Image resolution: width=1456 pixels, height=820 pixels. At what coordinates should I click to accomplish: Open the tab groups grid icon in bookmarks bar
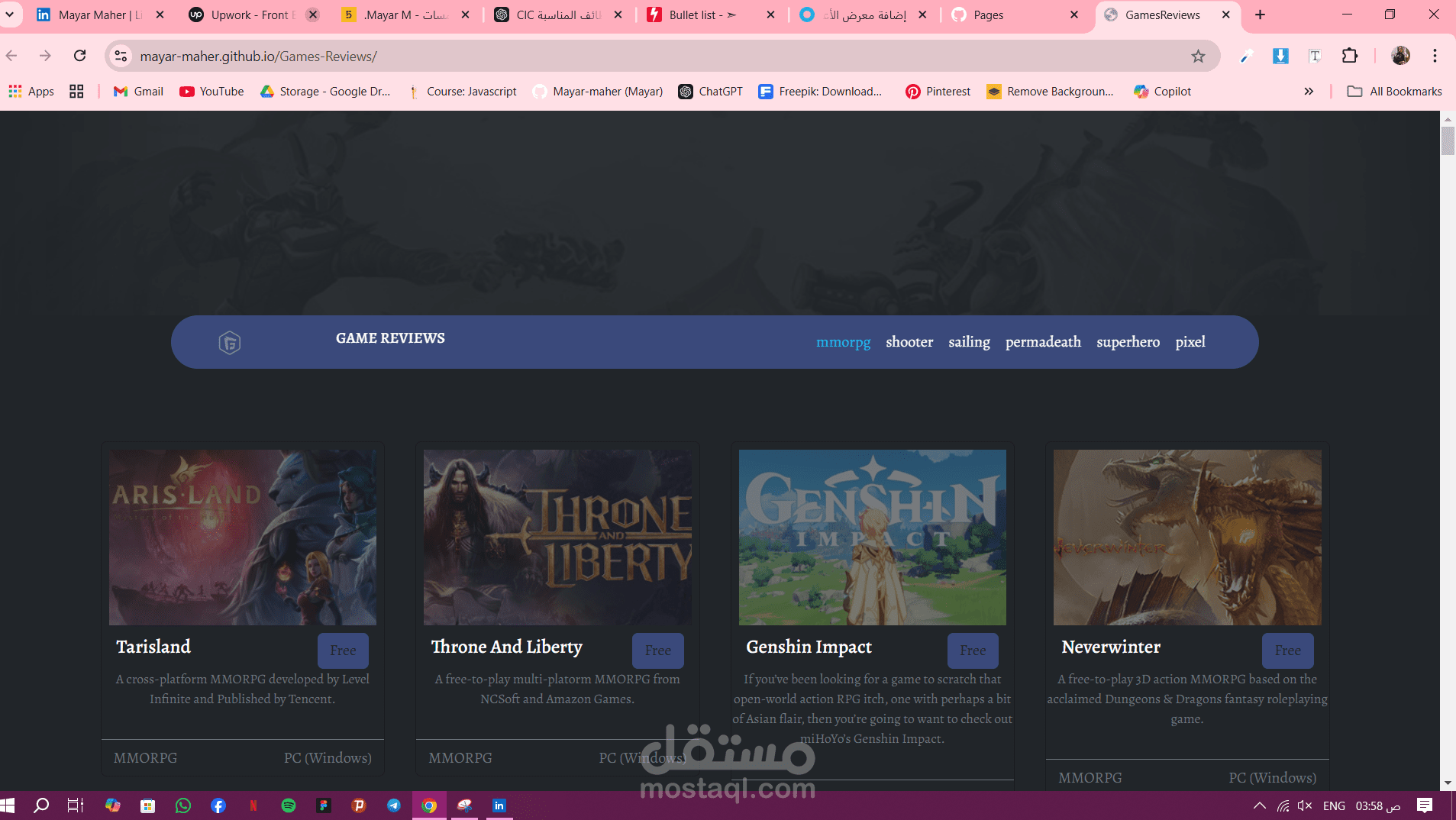76,92
